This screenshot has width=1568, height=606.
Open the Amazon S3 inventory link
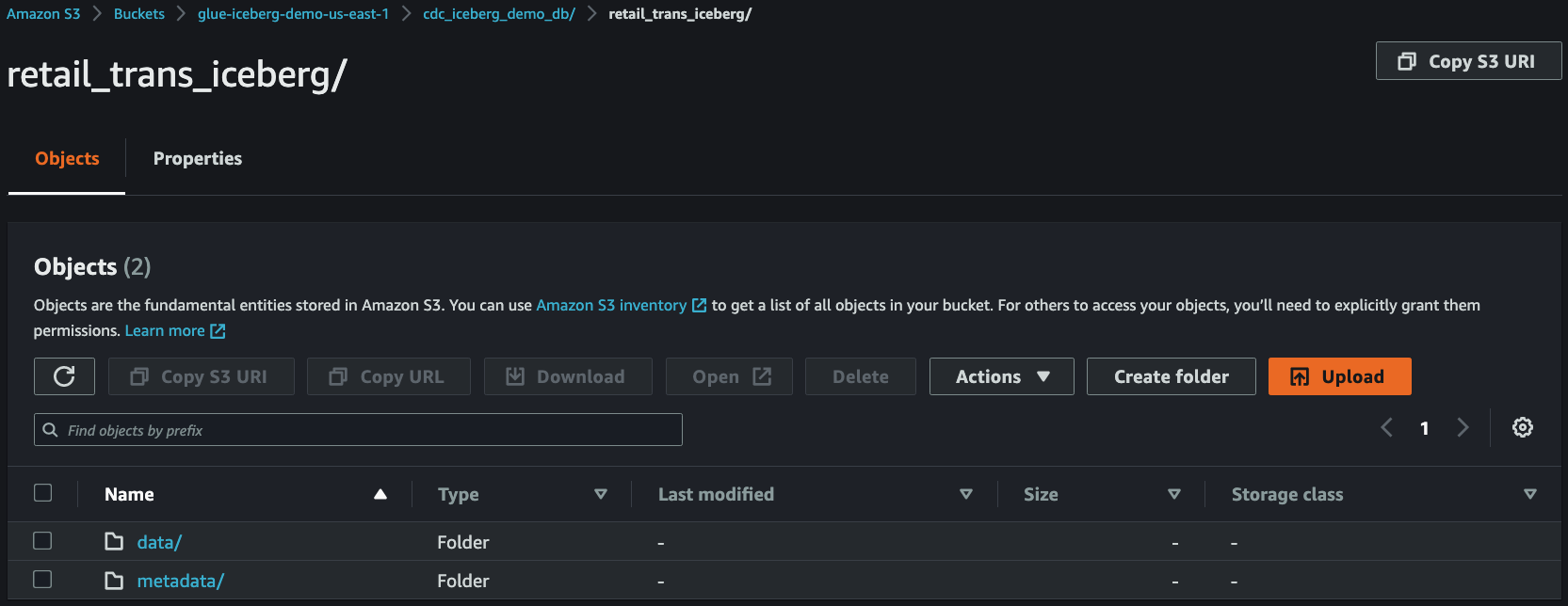[x=611, y=305]
